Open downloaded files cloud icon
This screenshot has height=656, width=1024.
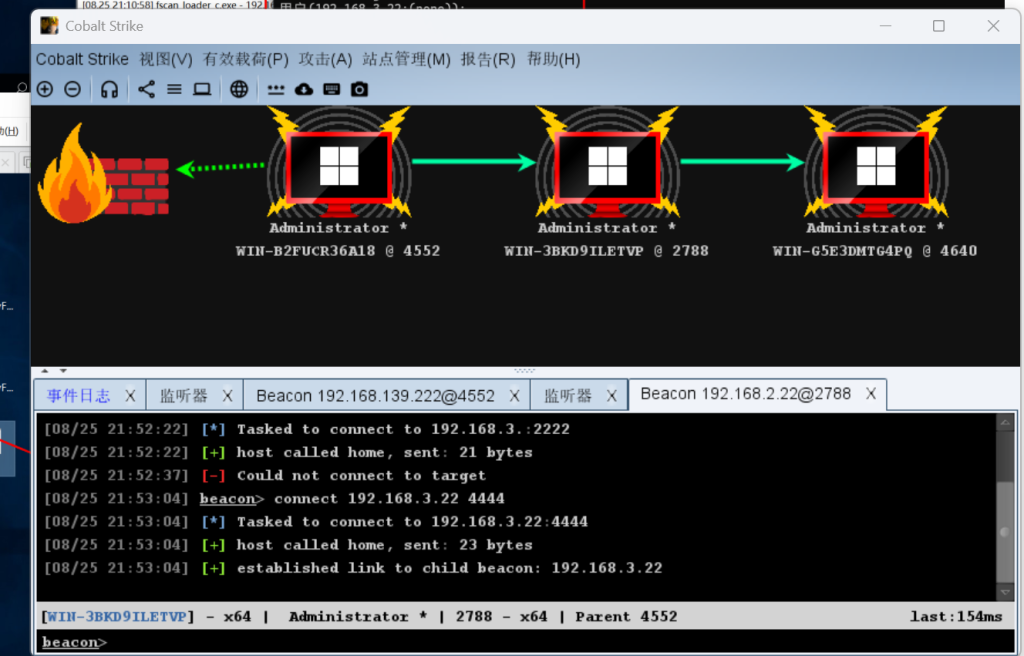[x=304, y=89]
